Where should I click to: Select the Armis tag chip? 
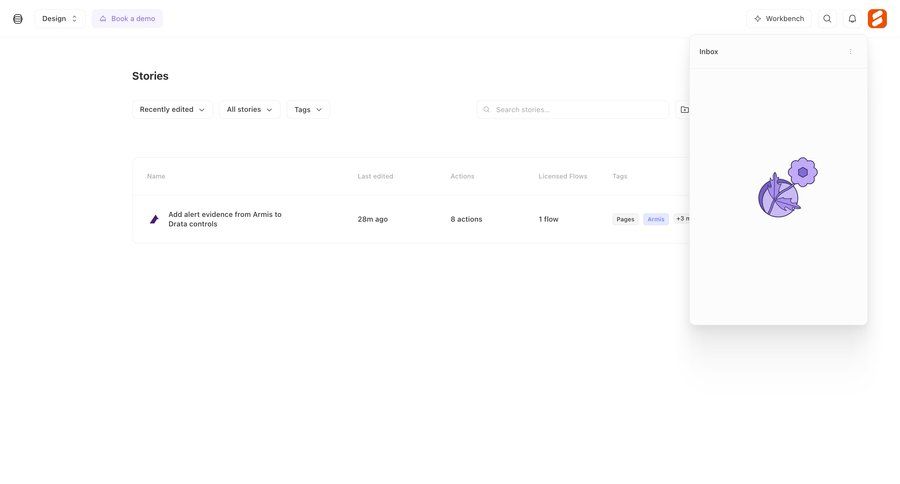coord(655,219)
